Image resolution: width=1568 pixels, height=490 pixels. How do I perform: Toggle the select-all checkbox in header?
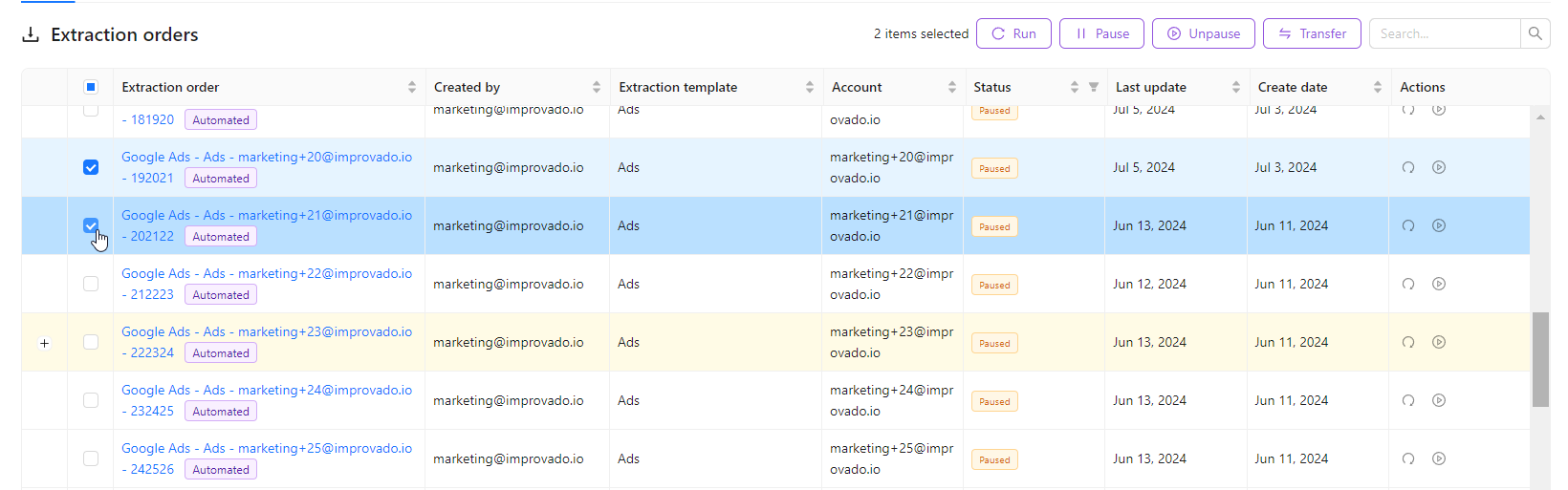[x=91, y=87]
